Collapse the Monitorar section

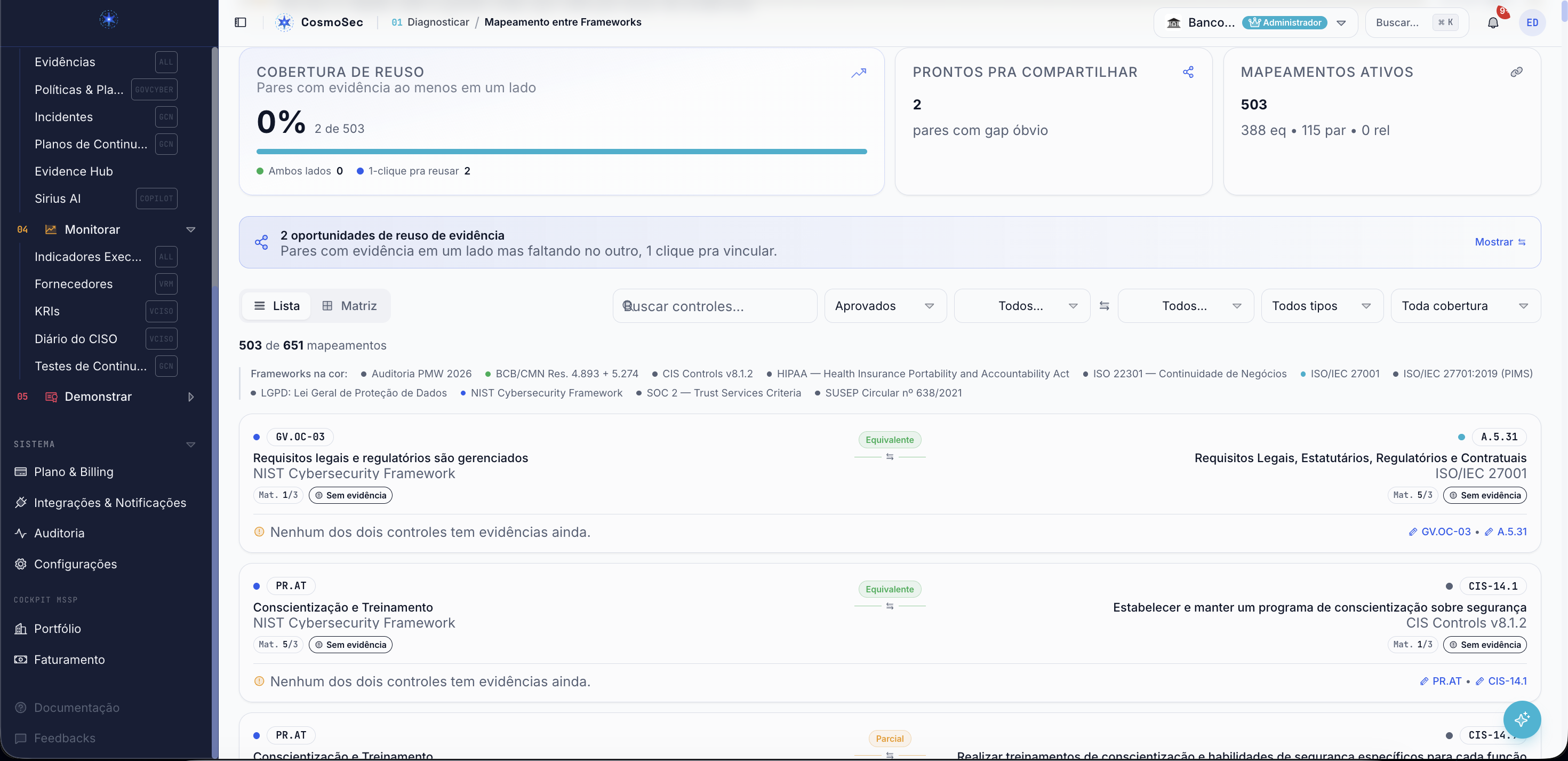[x=190, y=229]
